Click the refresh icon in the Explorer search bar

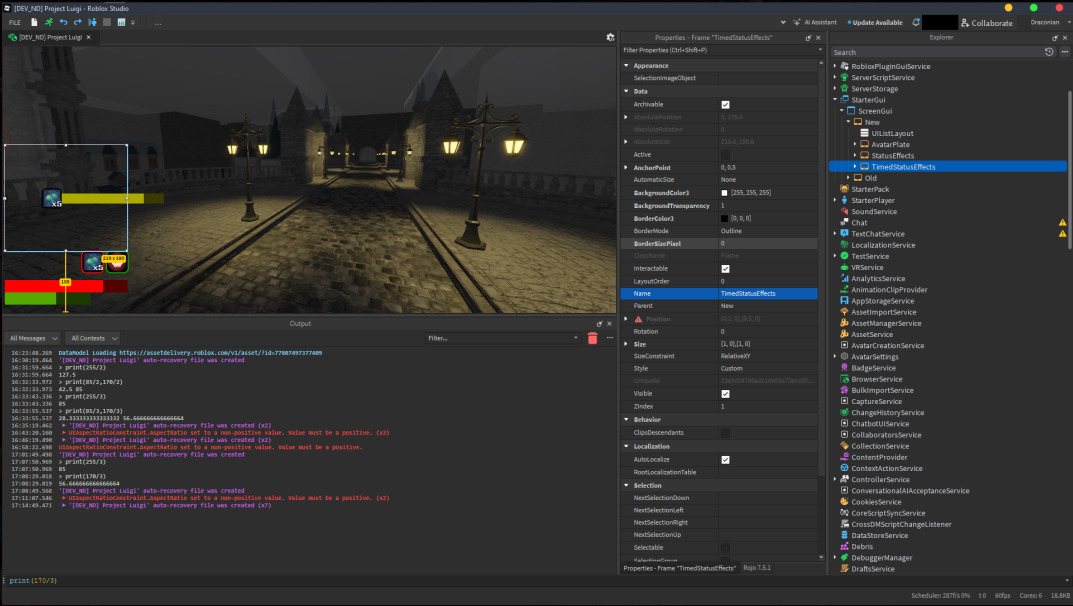pos(1048,51)
